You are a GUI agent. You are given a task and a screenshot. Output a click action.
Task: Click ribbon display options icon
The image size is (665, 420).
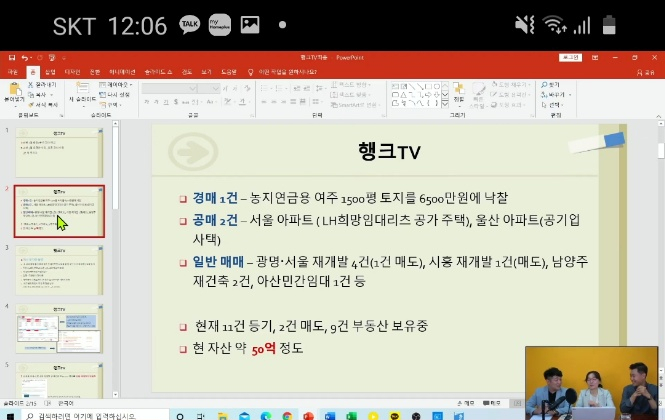595,57
